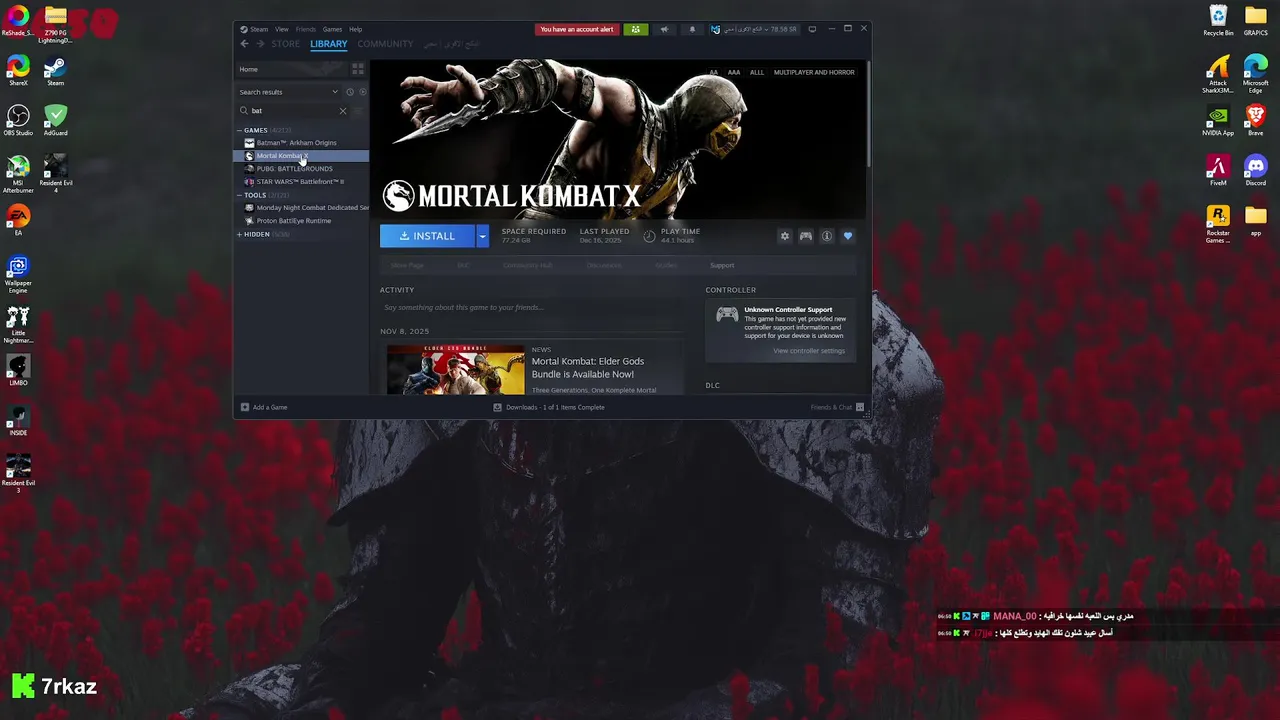Viewport: 1280px width, 720px height.
Task: Focus the library search field
Action: click(x=292, y=111)
